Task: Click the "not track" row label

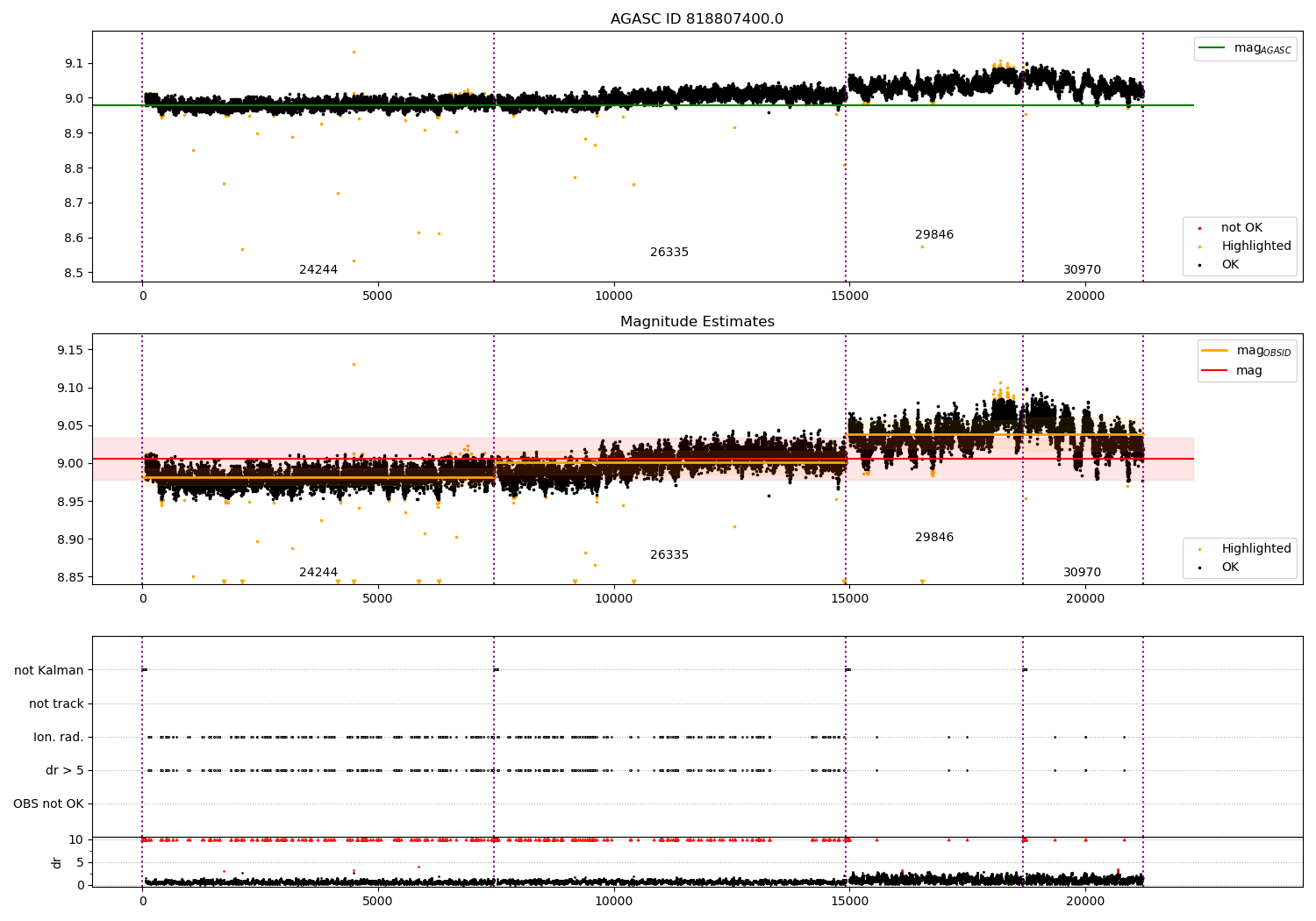Action: click(x=56, y=703)
